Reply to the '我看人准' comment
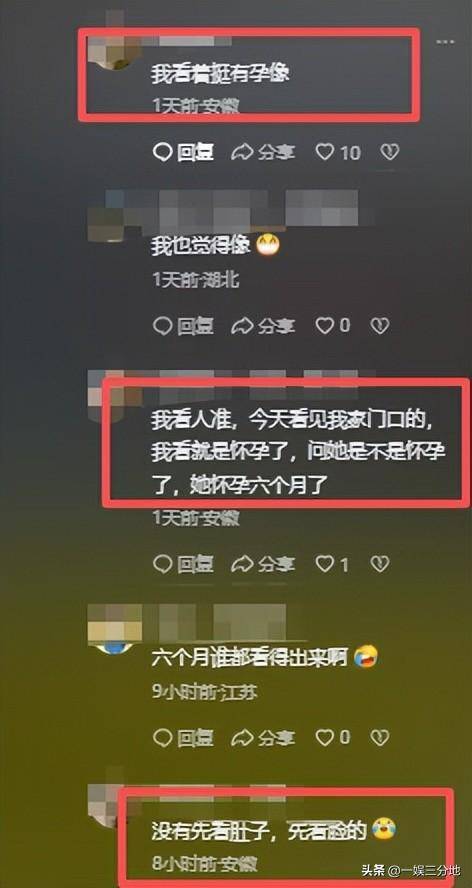 (x=184, y=564)
